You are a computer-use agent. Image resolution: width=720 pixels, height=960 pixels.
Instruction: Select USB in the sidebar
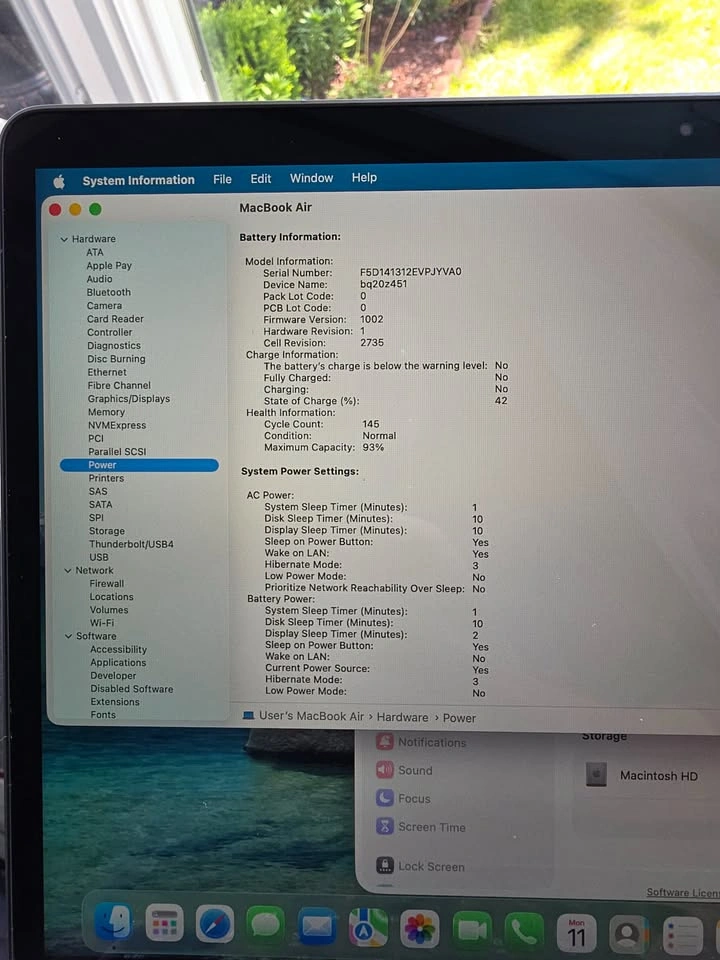(x=99, y=557)
